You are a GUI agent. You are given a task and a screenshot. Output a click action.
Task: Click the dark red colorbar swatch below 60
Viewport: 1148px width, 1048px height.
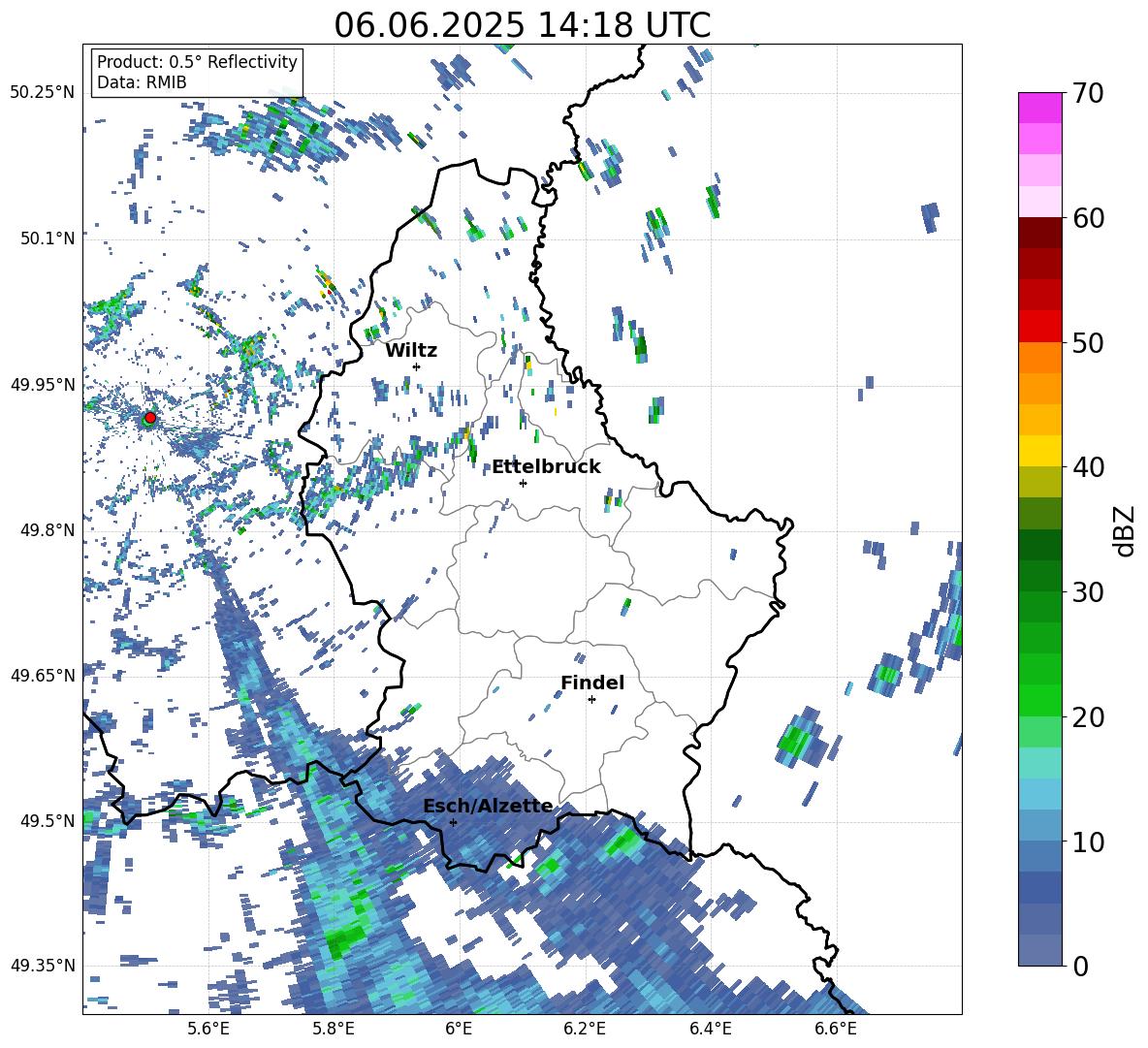pyautogui.click(x=1039, y=234)
